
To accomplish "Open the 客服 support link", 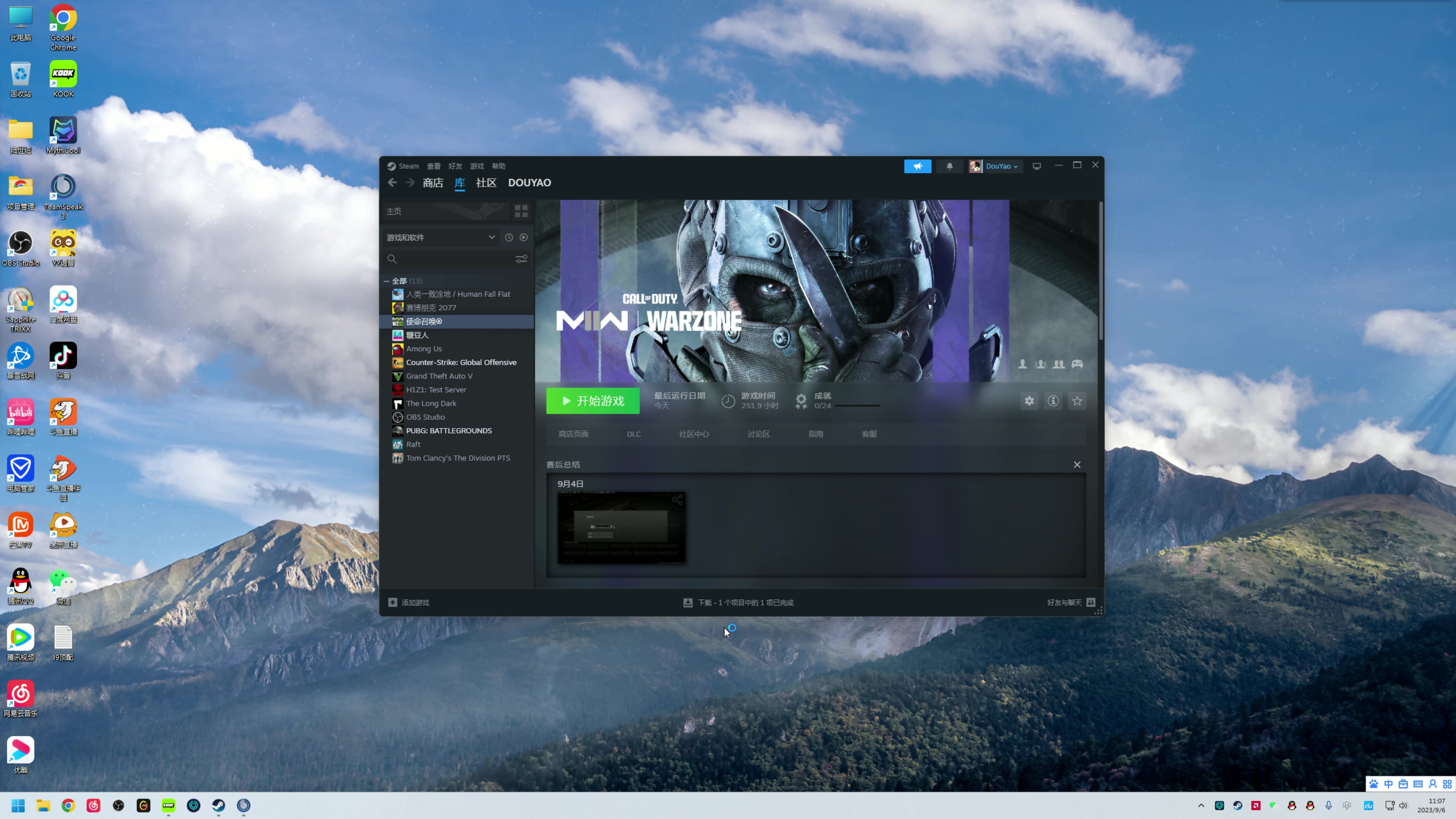I will point(869,434).
